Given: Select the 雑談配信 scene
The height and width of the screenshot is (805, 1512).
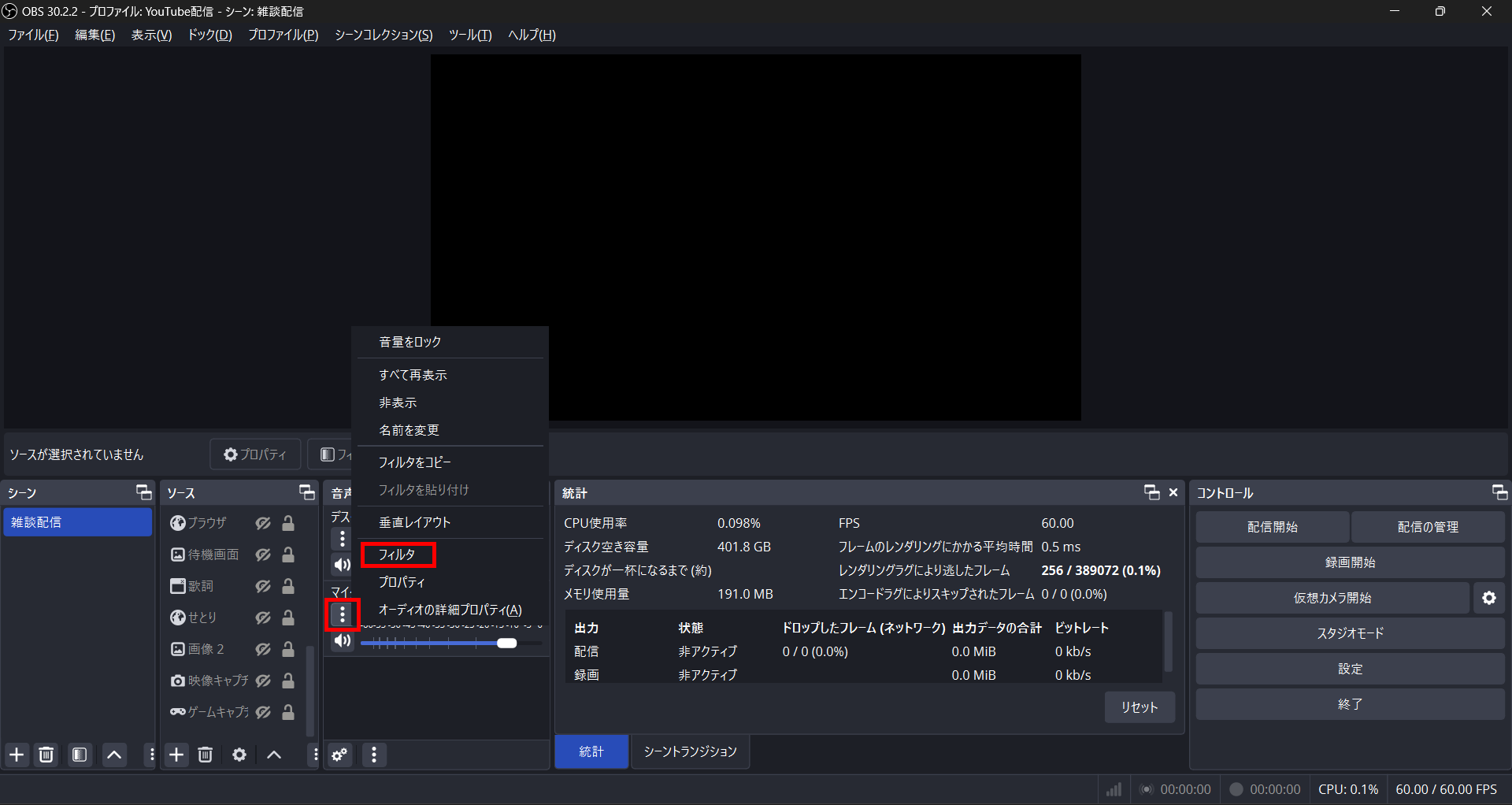Looking at the screenshot, I should click(77, 522).
